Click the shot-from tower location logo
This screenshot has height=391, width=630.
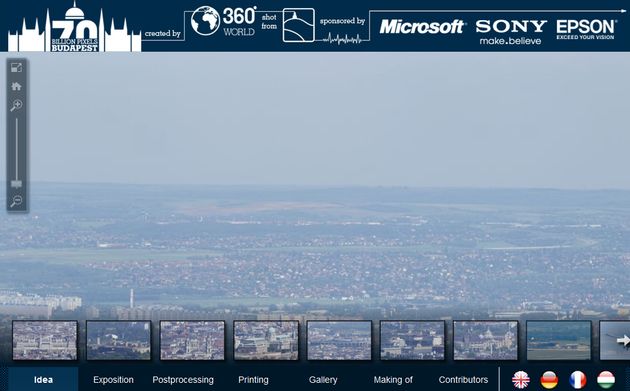(299, 25)
